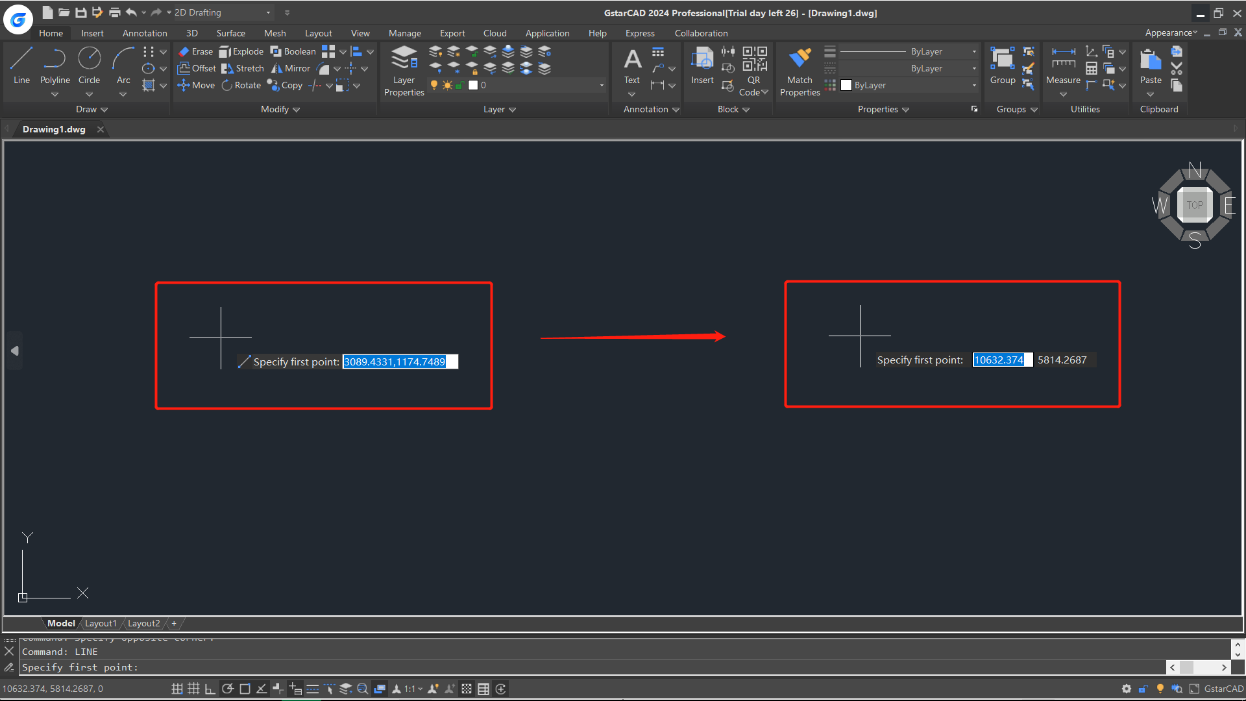Toggle object snap in status bar
This screenshot has width=1246, height=701.
[244, 689]
